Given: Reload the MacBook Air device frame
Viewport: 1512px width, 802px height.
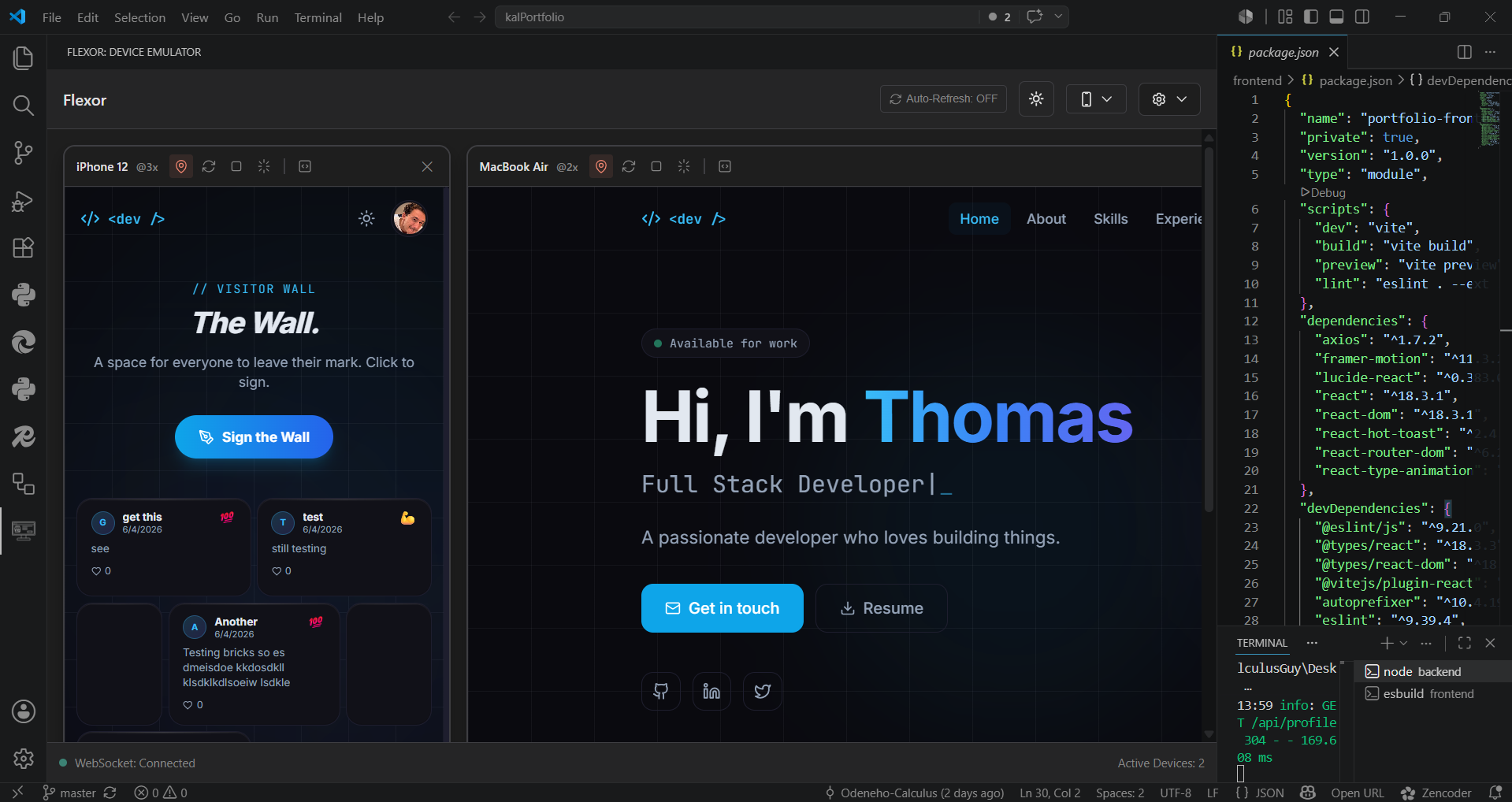Looking at the screenshot, I should click(x=629, y=166).
